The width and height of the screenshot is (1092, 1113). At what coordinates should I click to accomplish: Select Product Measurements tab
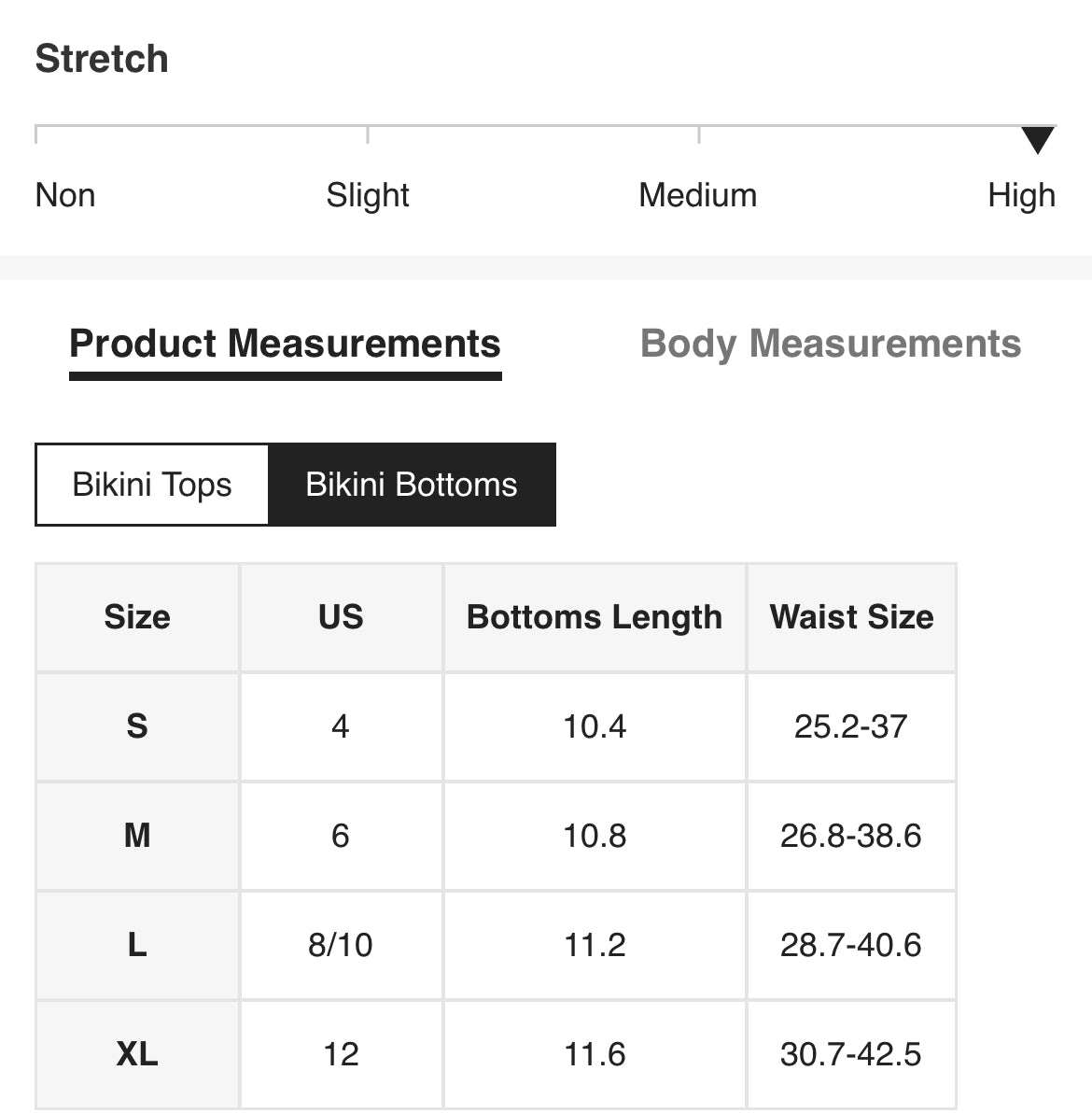pos(285,344)
